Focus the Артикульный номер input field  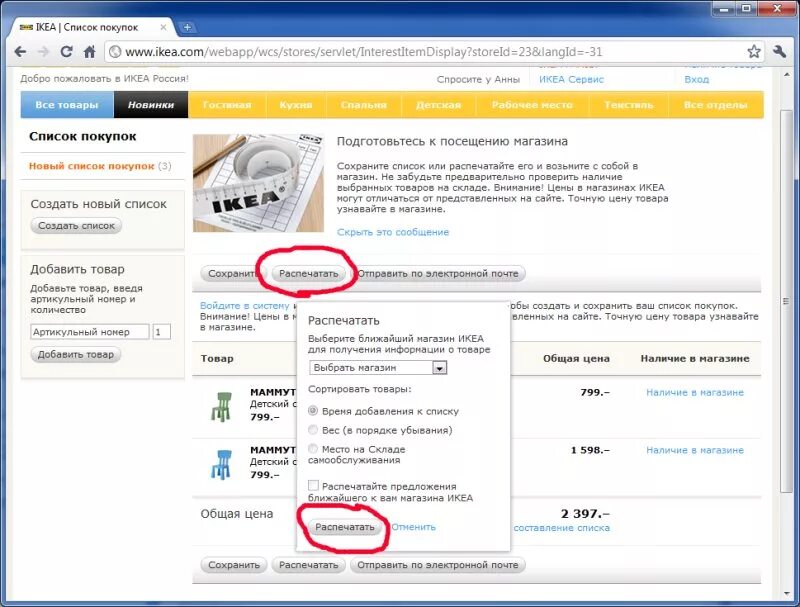[x=90, y=332]
